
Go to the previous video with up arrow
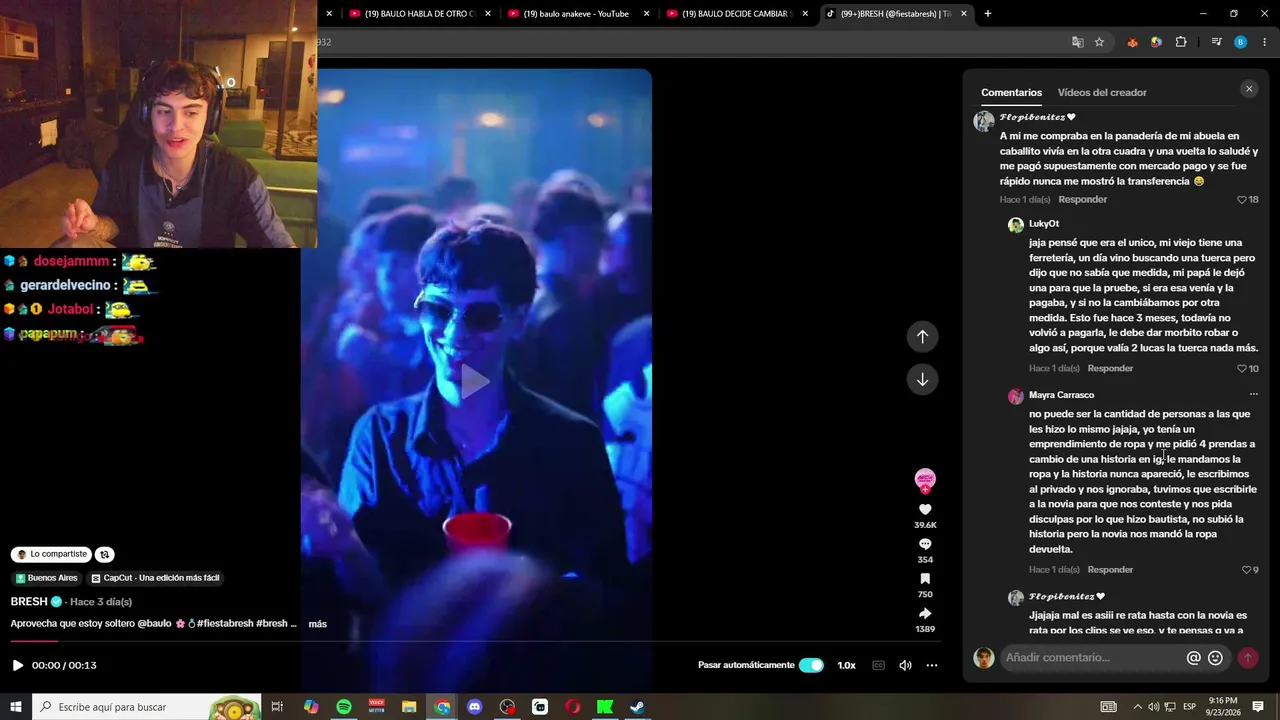(922, 337)
